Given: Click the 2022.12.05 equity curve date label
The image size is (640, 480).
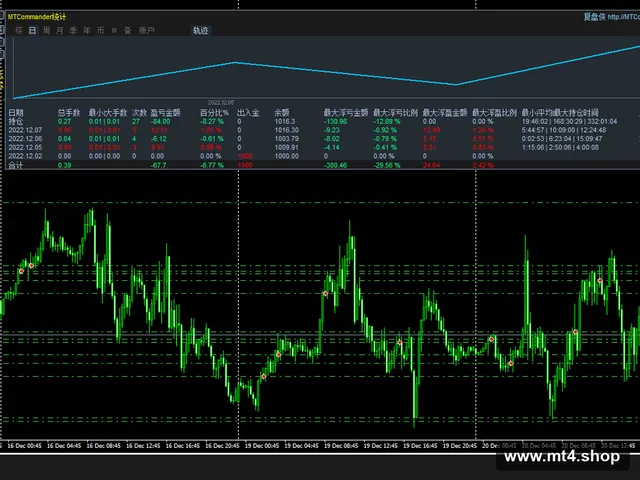Looking at the screenshot, I should point(221,102).
